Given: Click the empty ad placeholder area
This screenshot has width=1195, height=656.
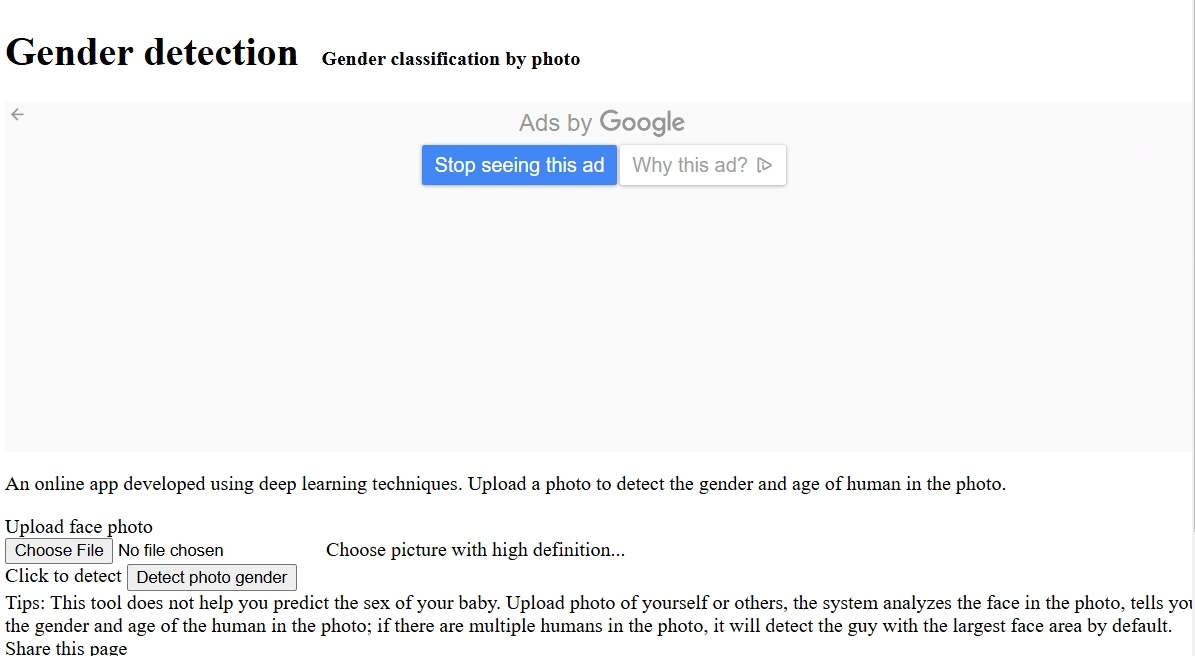Looking at the screenshot, I should 600,320.
